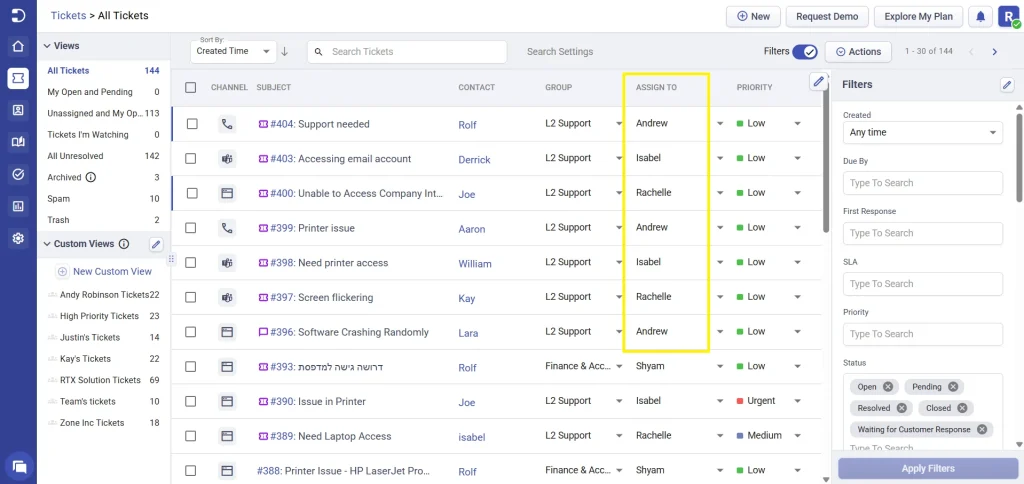The height and width of the screenshot is (484, 1024).
Task: Open the Actions button menu
Action: pos(858,52)
